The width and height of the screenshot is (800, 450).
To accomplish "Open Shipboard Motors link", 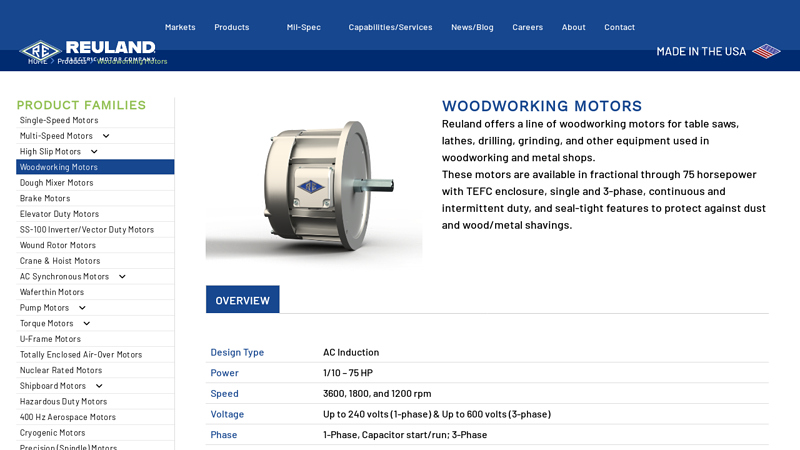I will click(x=53, y=386).
